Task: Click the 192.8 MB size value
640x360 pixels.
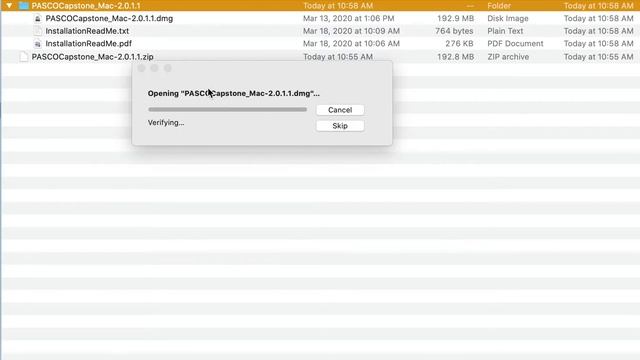Action: [x=456, y=57]
